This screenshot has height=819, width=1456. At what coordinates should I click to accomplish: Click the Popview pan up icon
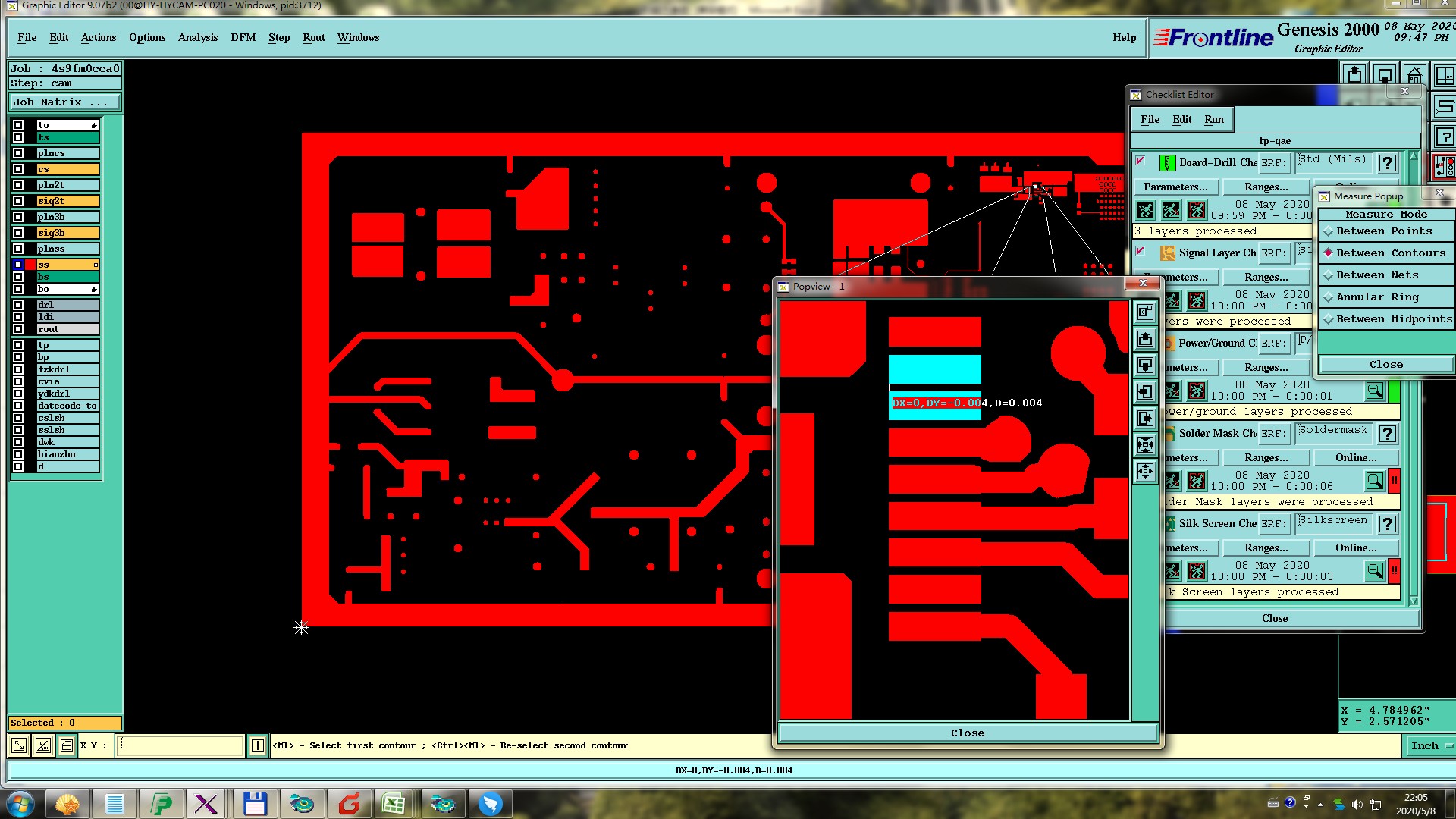[1145, 339]
